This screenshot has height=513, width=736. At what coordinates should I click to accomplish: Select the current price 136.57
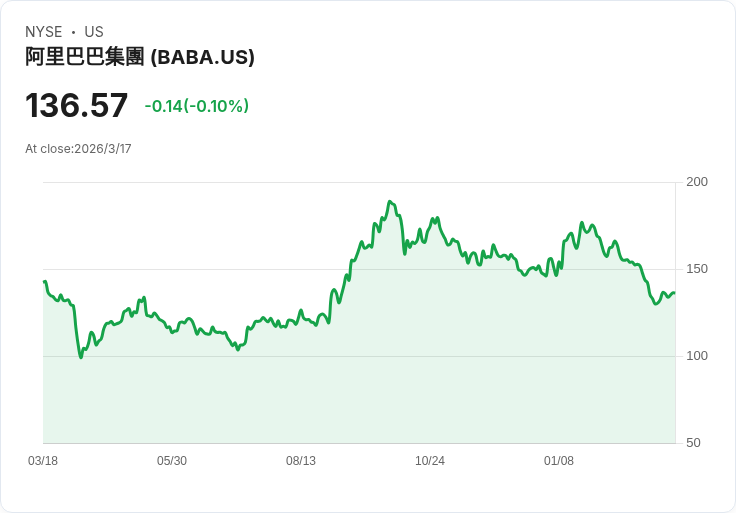[77, 106]
